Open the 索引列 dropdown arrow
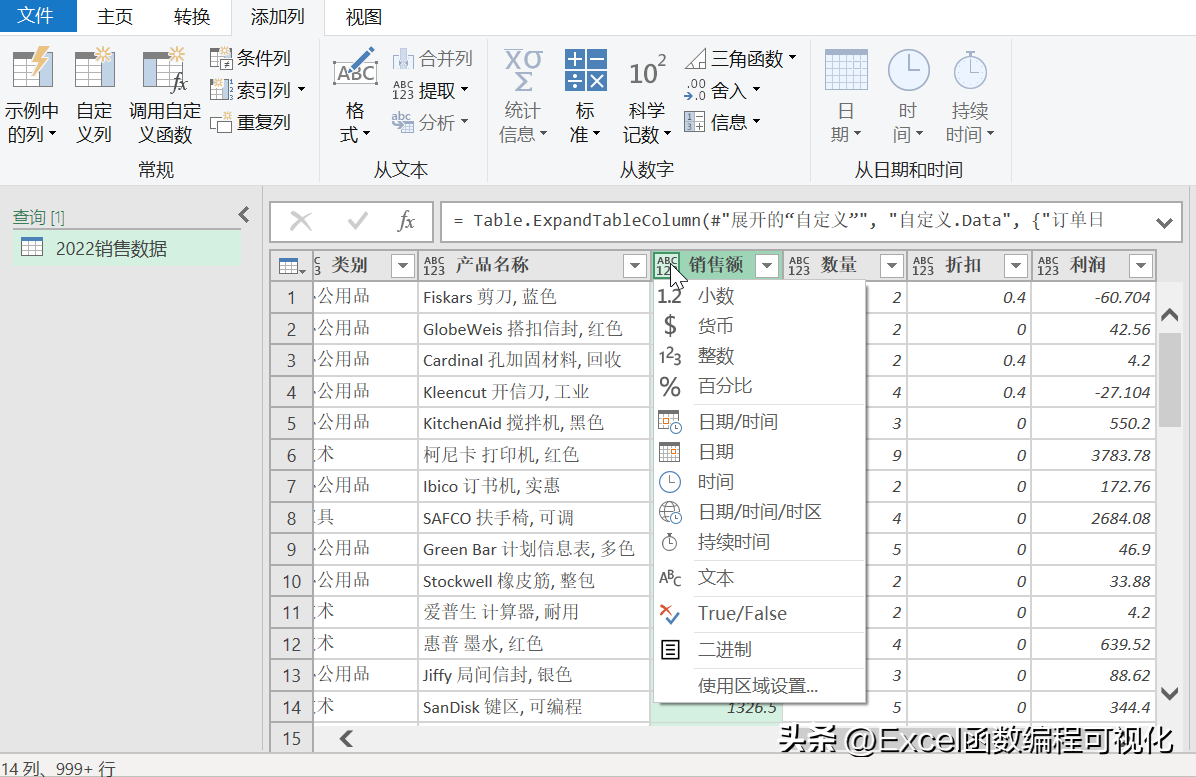Viewport: 1196px width, 777px height. point(302,90)
